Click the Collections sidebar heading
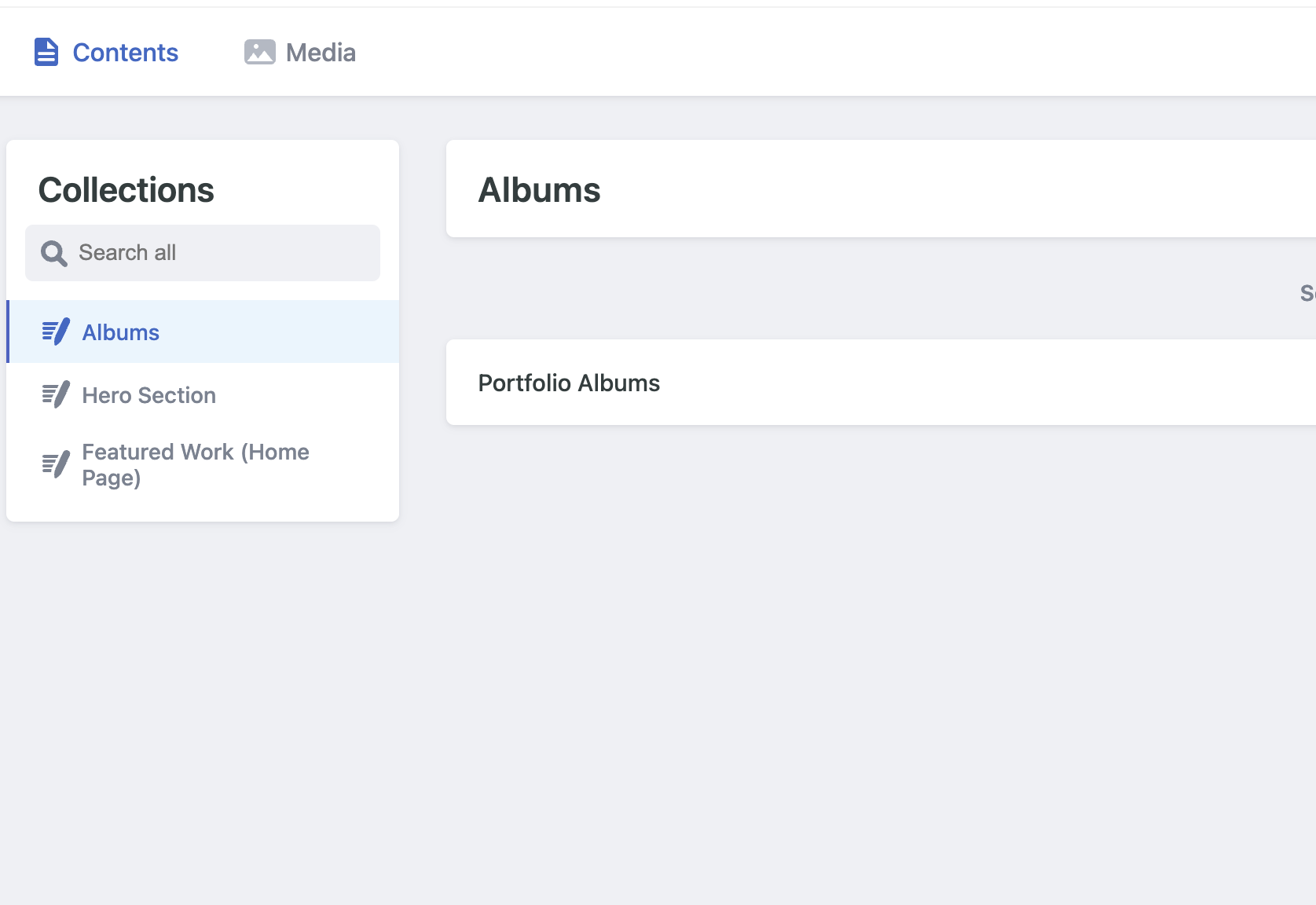 coord(126,190)
